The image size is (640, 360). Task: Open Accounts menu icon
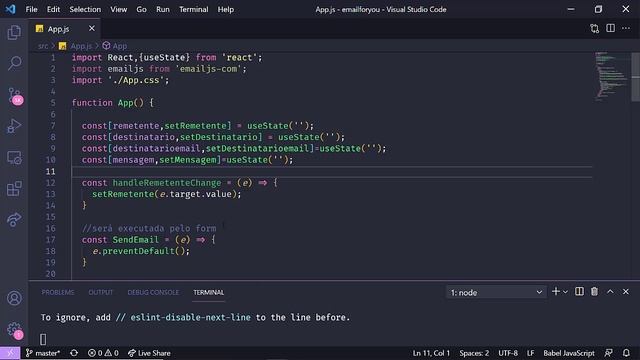[x=14, y=298]
